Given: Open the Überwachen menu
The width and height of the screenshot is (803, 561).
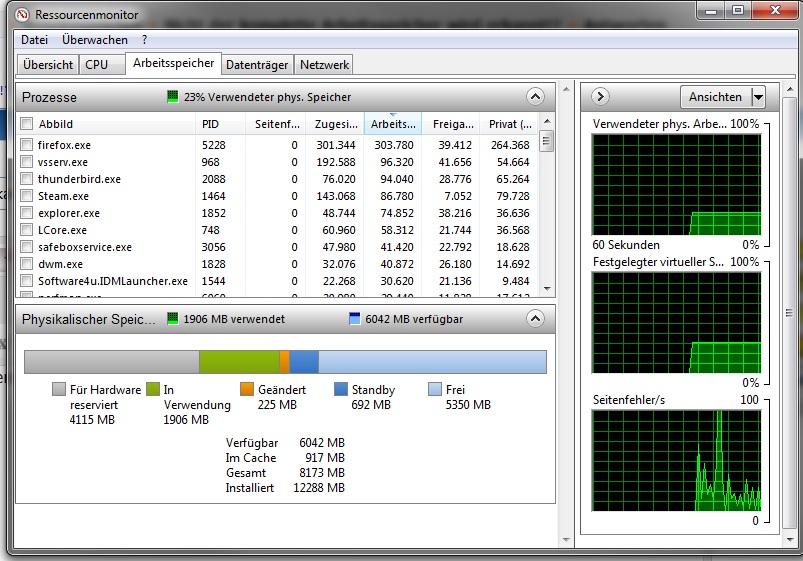Looking at the screenshot, I should 95,39.
